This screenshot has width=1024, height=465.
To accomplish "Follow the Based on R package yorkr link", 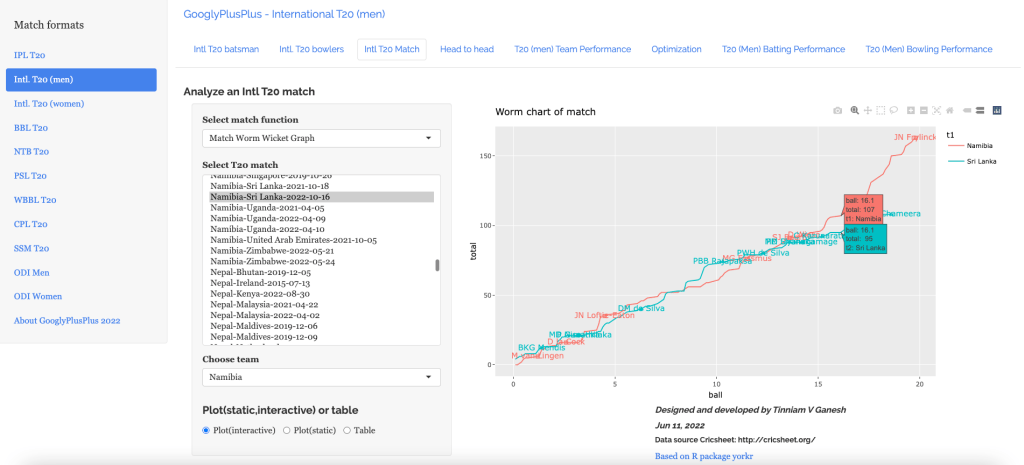I will click(x=703, y=456).
